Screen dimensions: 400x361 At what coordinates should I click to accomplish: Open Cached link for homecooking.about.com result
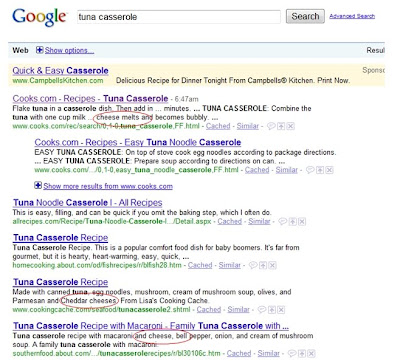pos(200,265)
